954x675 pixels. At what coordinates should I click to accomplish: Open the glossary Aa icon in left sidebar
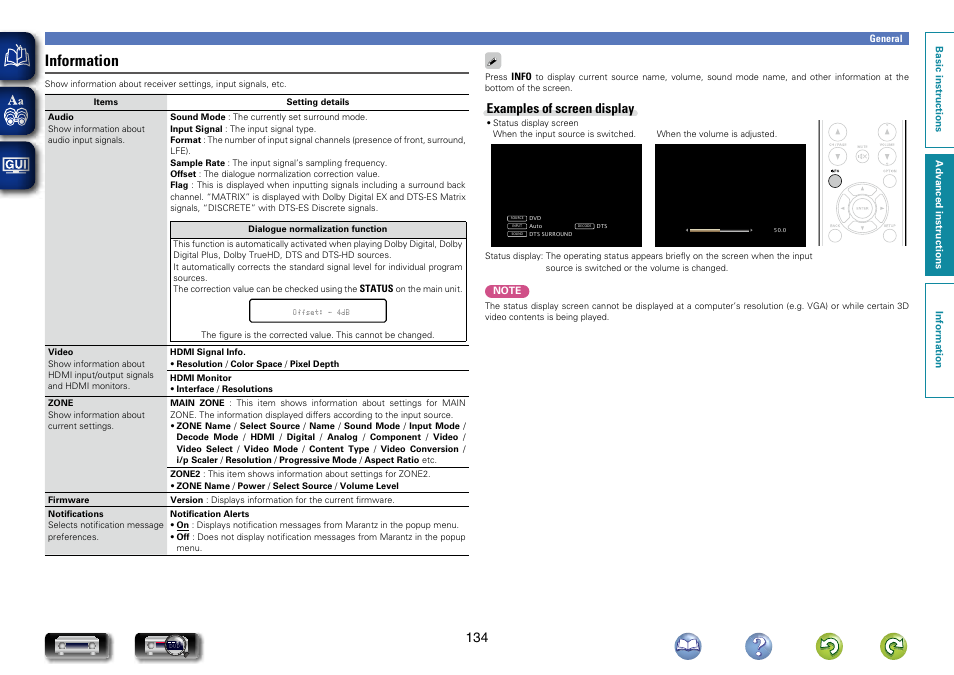[x=17, y=110]
